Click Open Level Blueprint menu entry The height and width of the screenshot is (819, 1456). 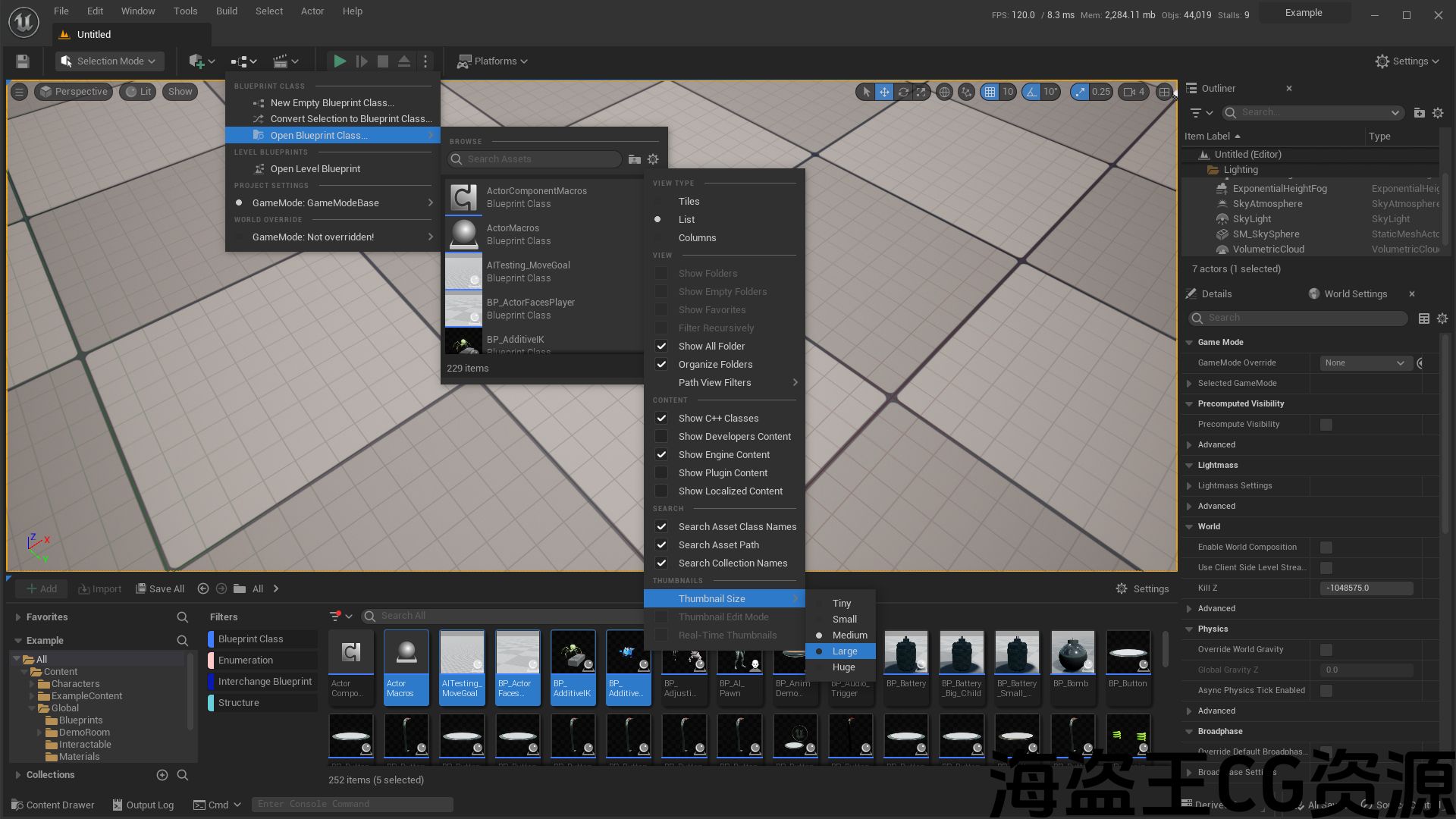tap(315, 169)
